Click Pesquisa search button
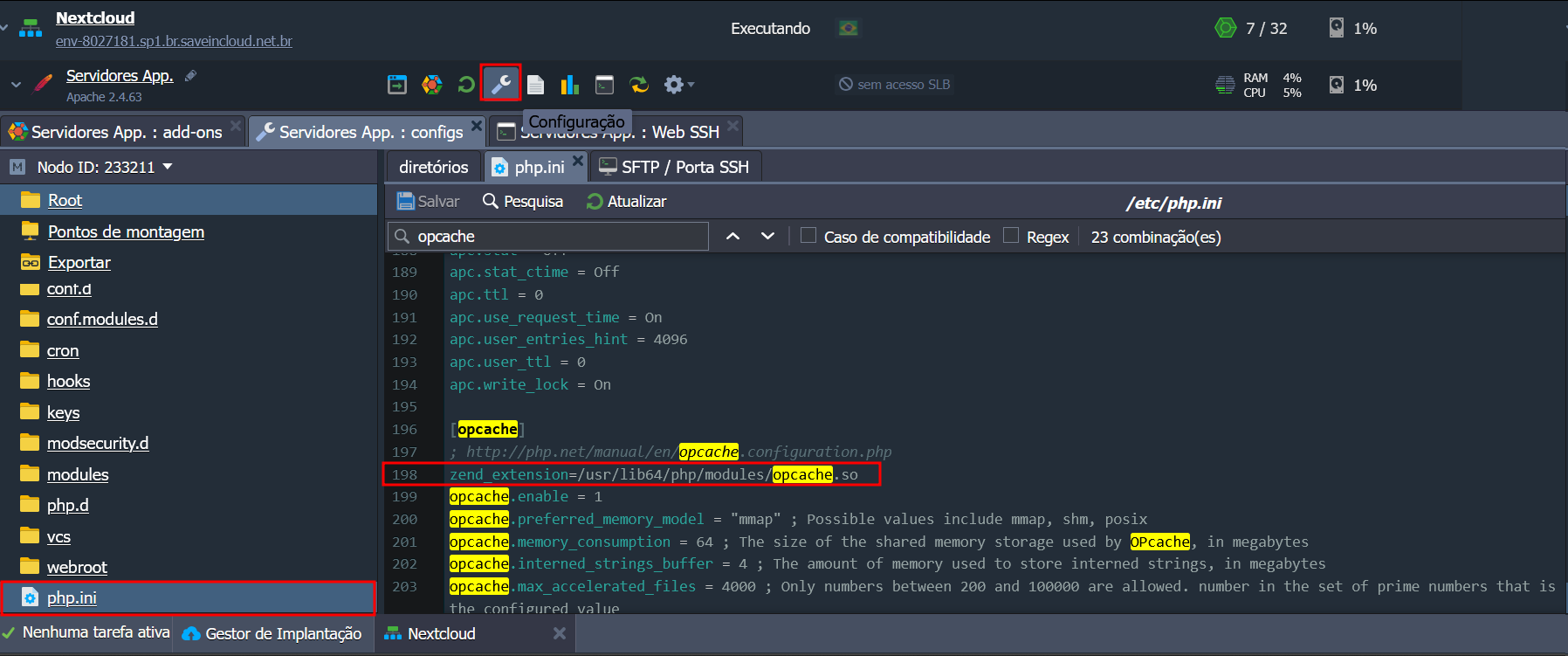The height and width of the screenshot is (656, 1568). point(523,201)
